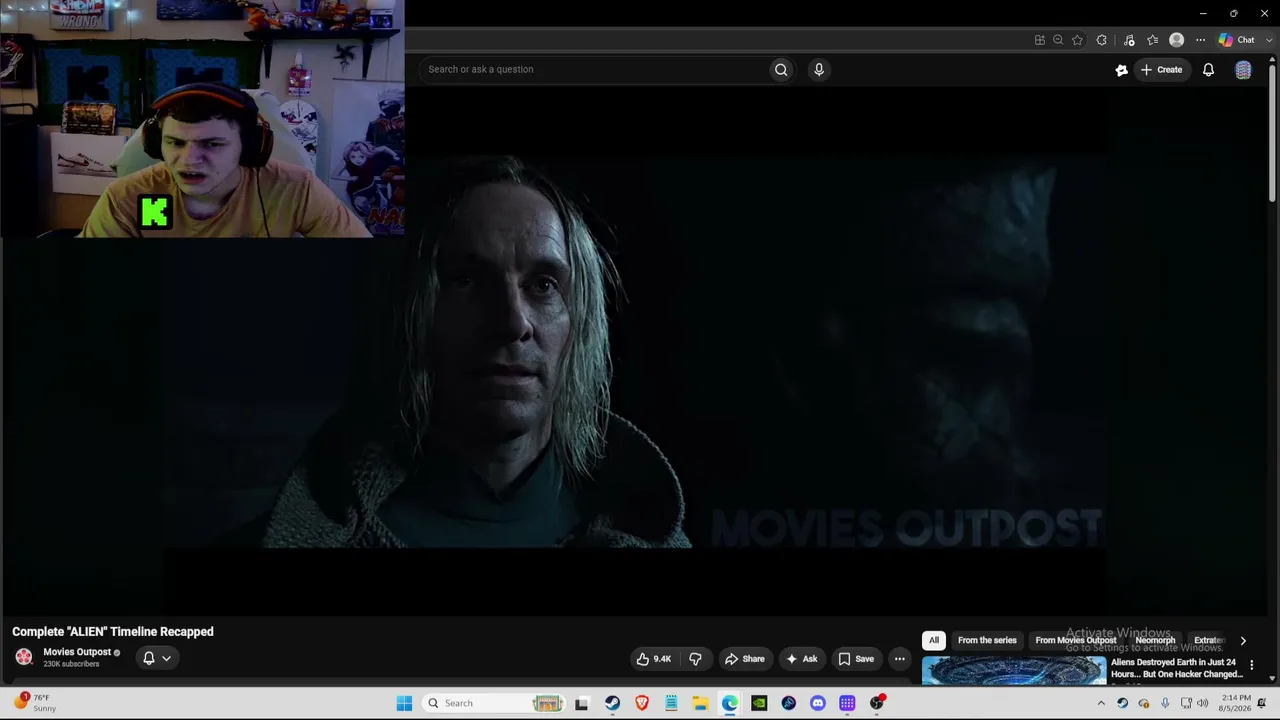Open the weather widget showing 76°F Sunny

pyautogui.click(x=35, y=703)
